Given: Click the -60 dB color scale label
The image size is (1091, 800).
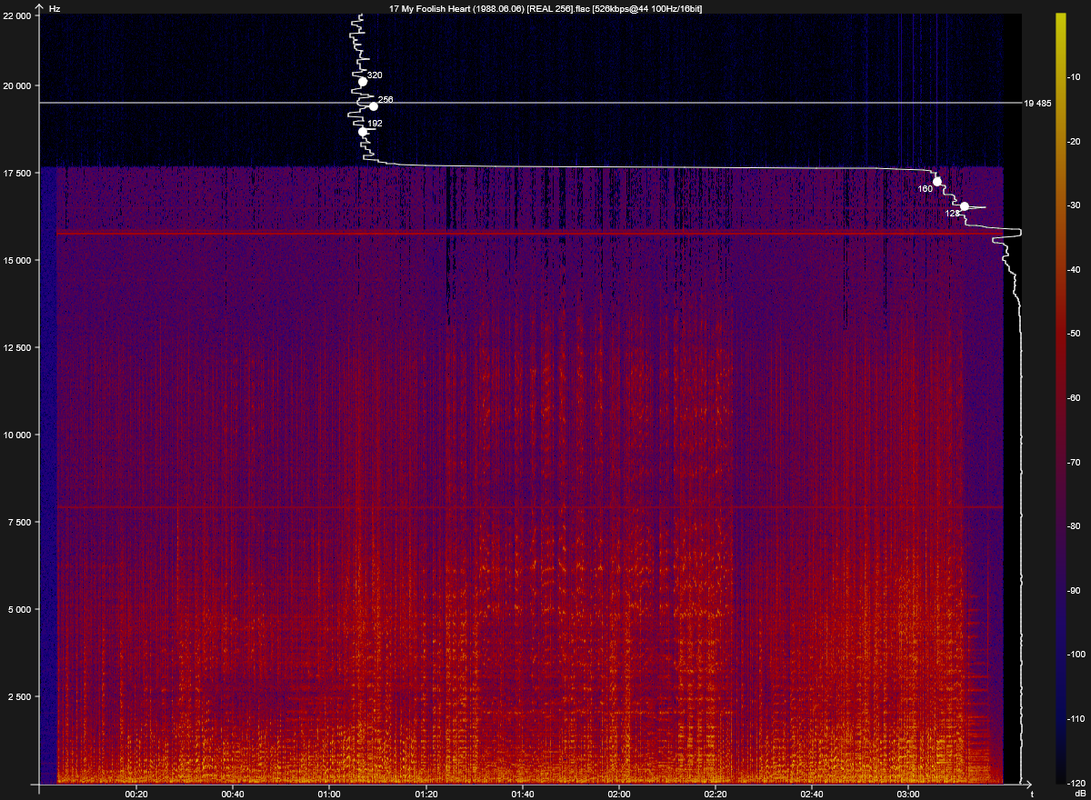Looking at the screenshot, I should pos(1074,398).
